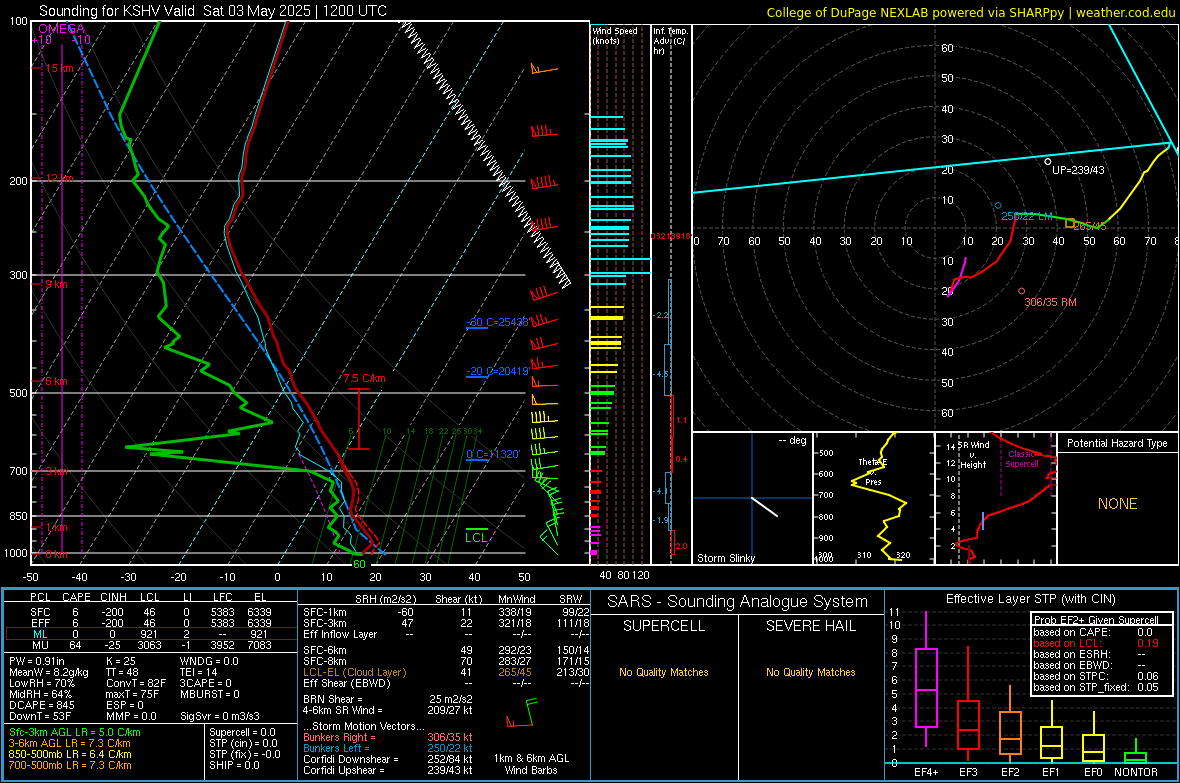Click the 'DCAPE = 845' value
Viewport: 1180px width, 783px height.
click(x=41, y=705)
